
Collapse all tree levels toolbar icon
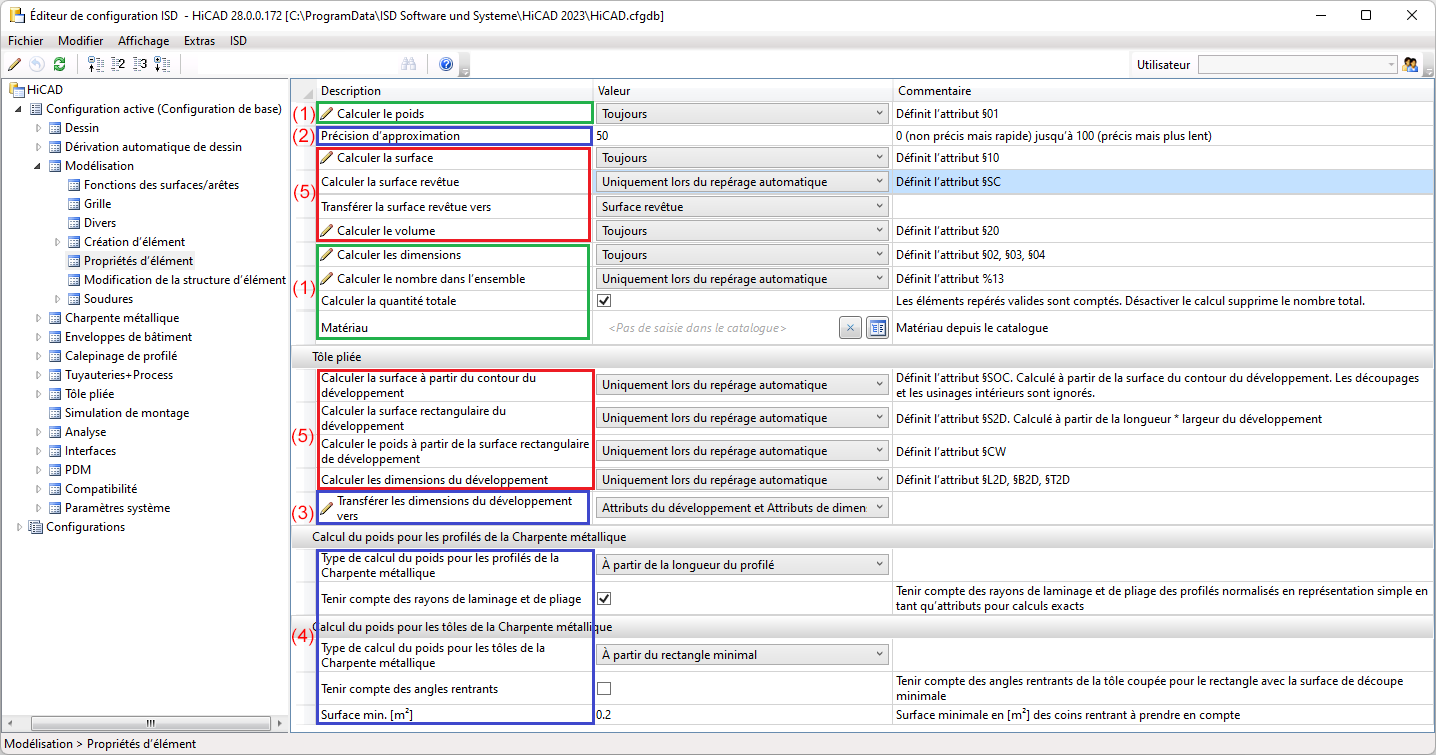pos(96,64)
